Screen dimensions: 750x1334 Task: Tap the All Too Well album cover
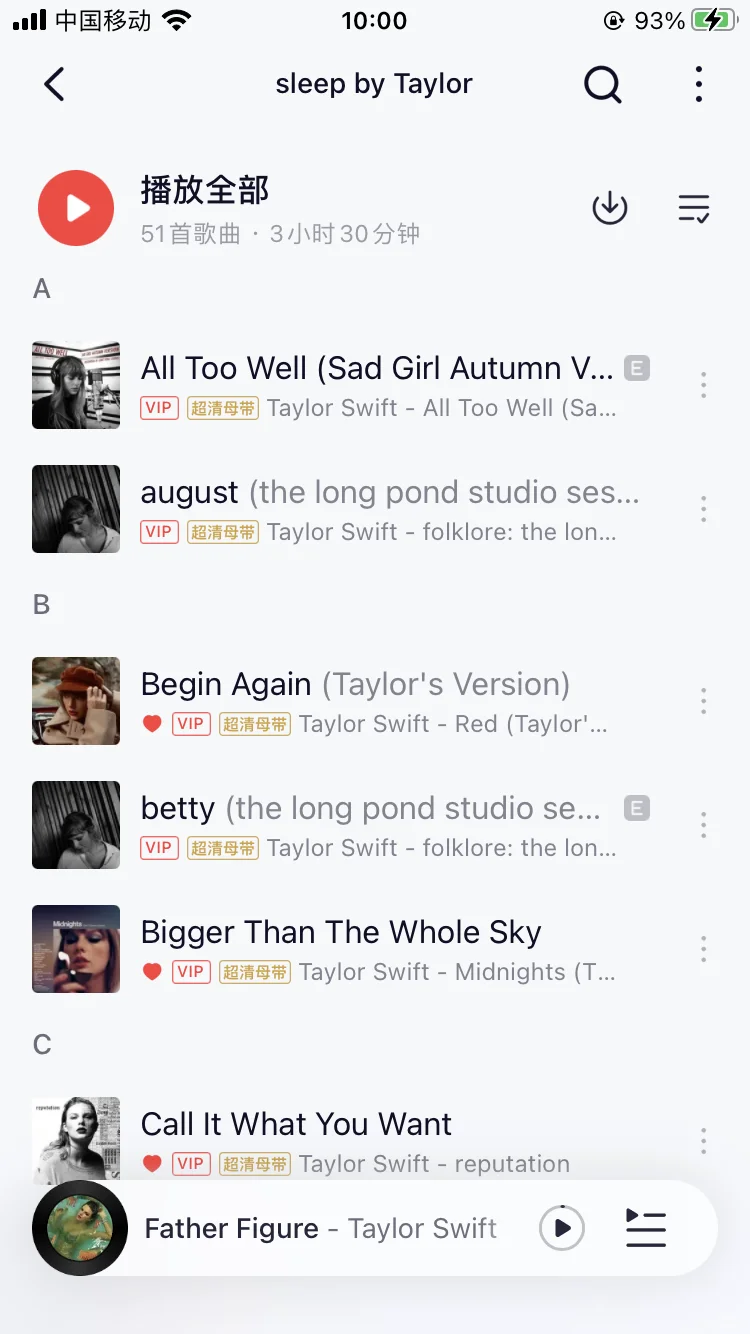coord(76,385)
